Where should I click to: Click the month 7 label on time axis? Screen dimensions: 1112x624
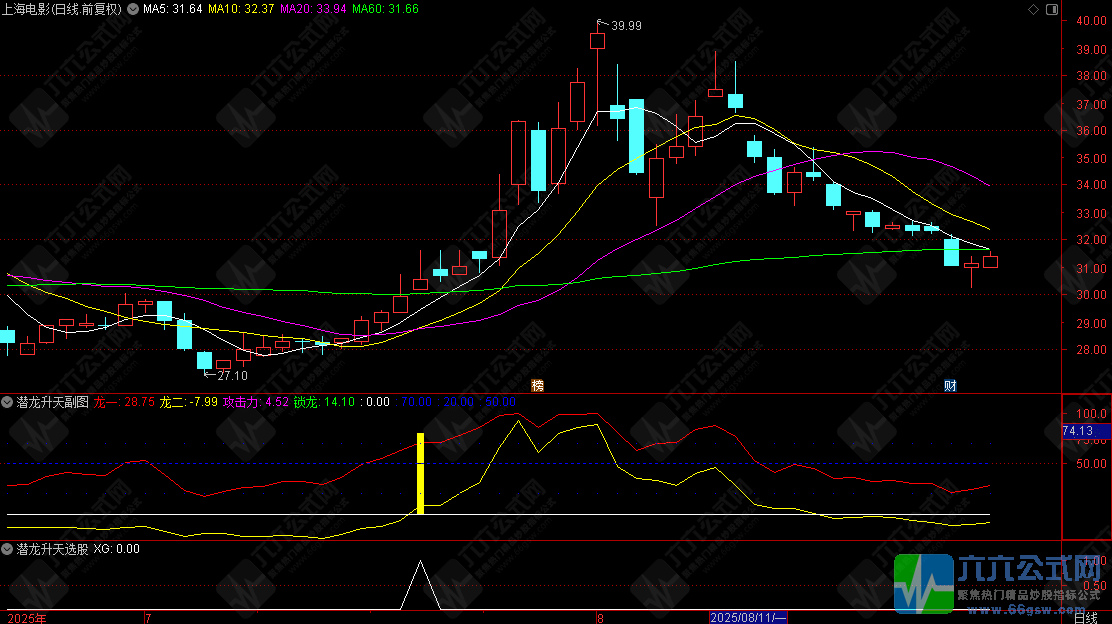148,618
